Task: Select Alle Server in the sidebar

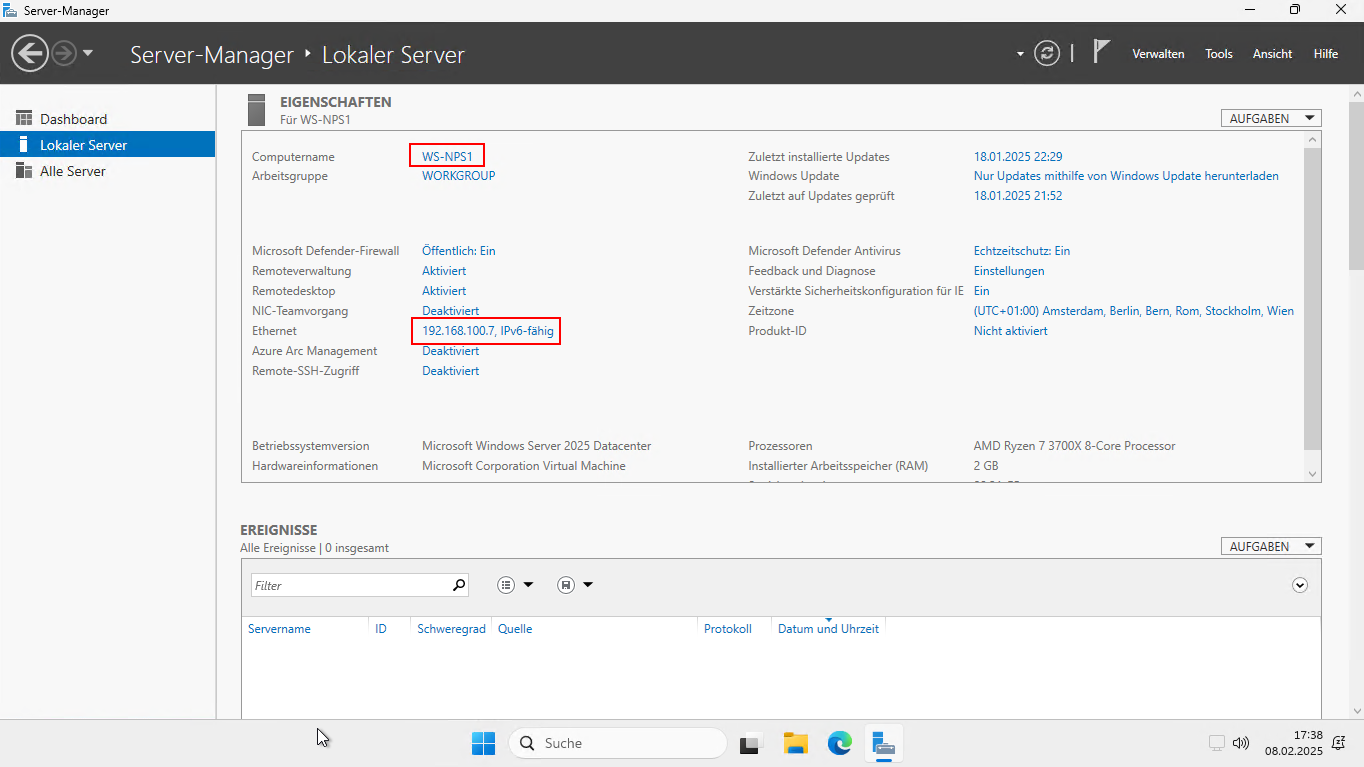Action: point(107,171)
